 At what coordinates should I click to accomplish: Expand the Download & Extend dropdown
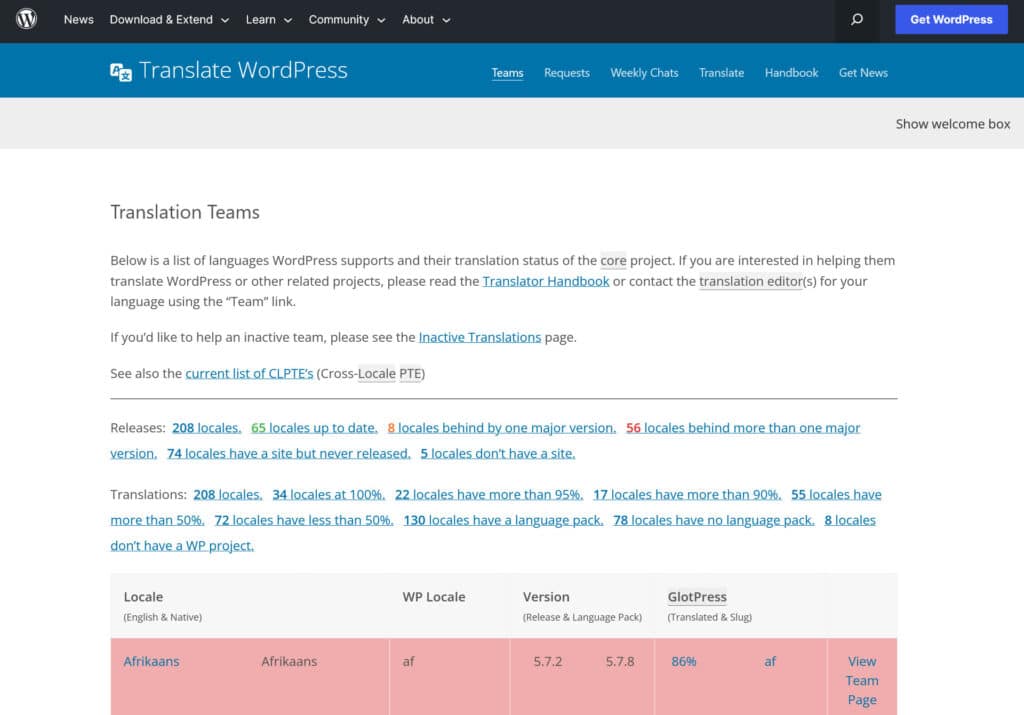(170, 19)
